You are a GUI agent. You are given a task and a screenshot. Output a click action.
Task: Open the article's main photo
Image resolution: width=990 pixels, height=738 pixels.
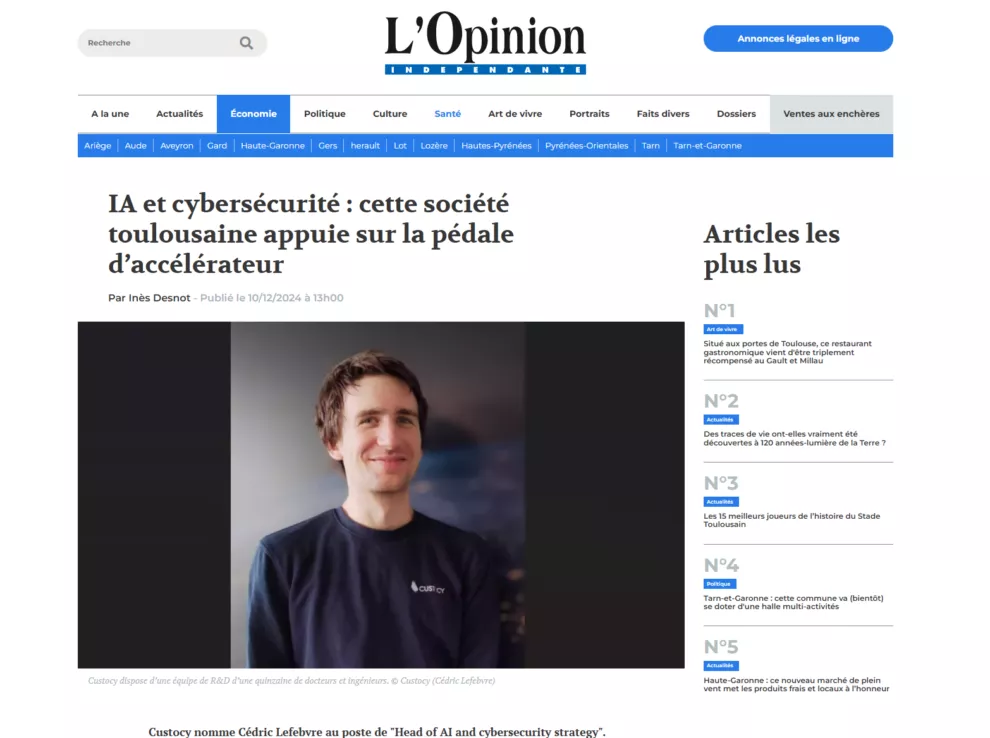point(381,495)
